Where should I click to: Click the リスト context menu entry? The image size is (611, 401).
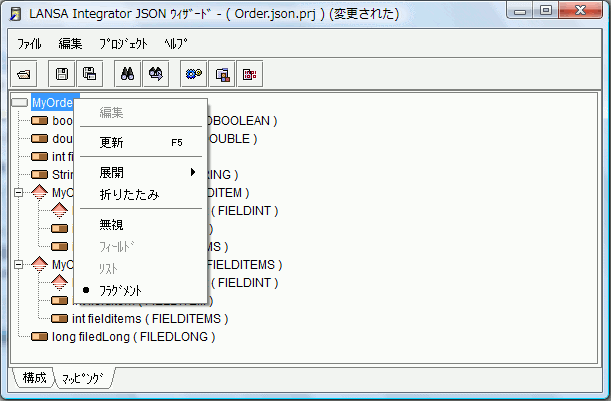pyautogui.click(x=140, y=269)
